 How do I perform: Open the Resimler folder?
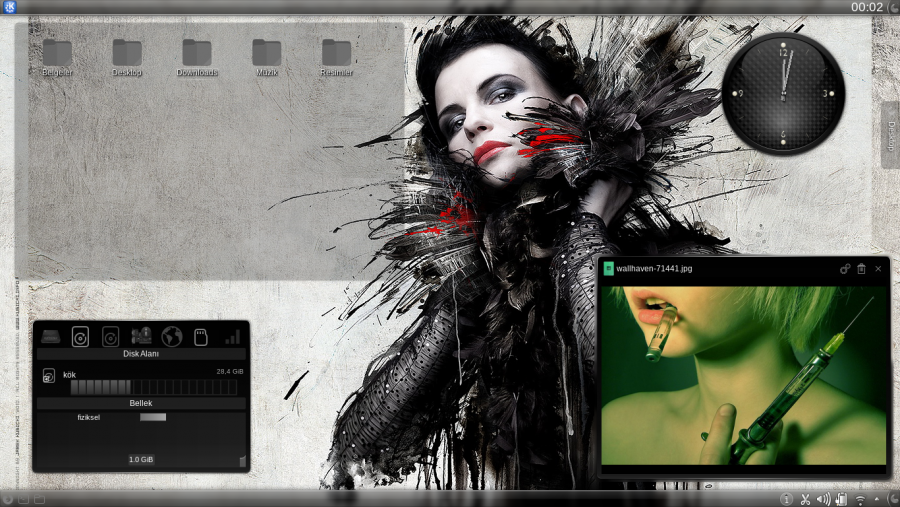point(337,57)
